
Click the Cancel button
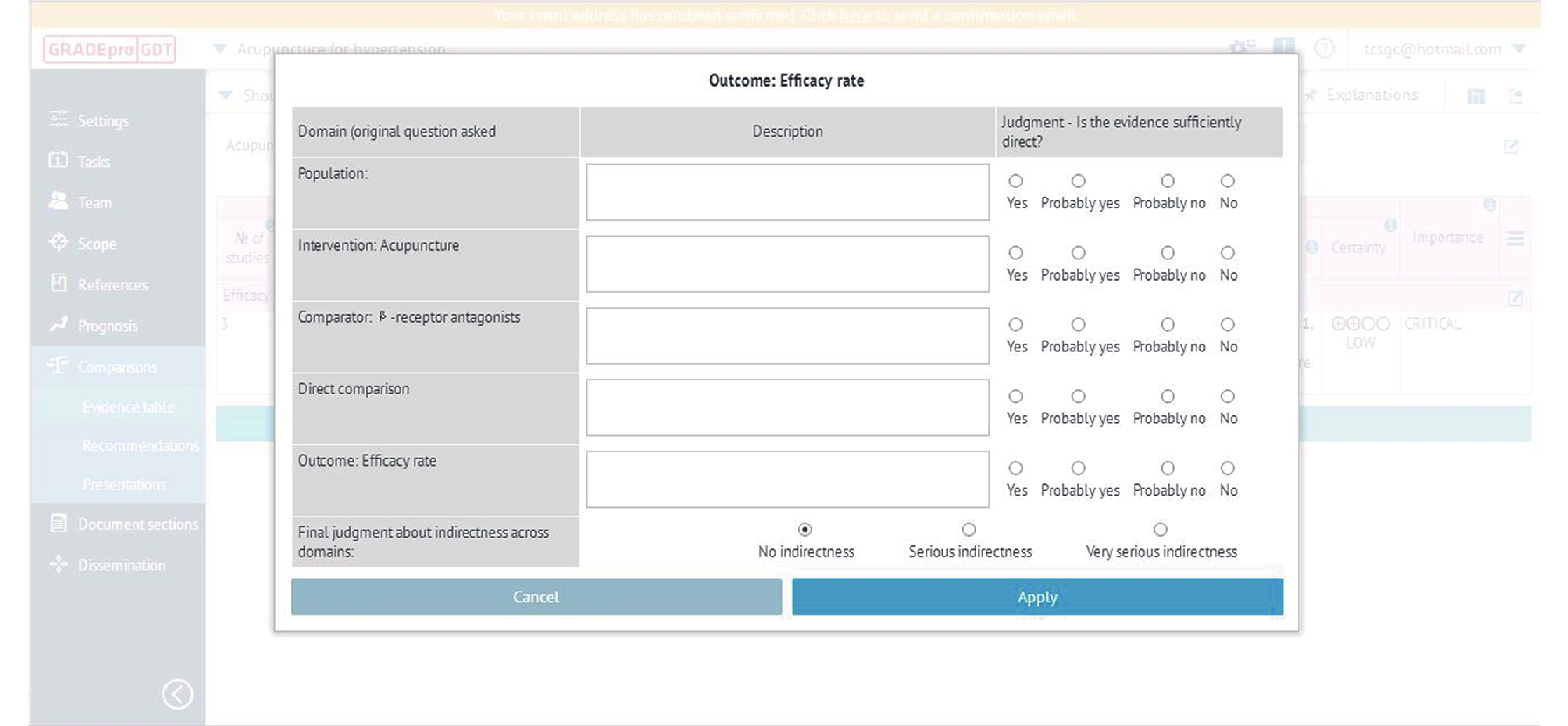coord(536,596)
